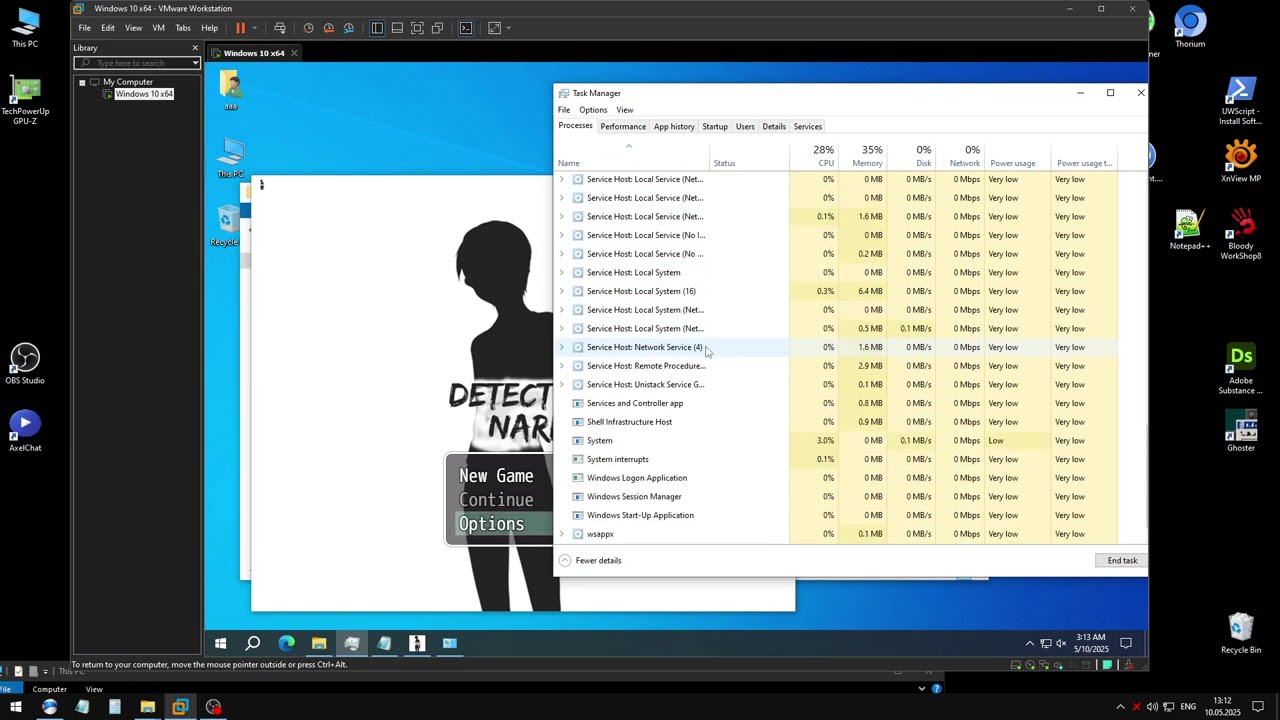The width and height of the screenshot is (1280, 720).
Task: Open the guest taskbar search icon
Action: [x=253, y=643]
